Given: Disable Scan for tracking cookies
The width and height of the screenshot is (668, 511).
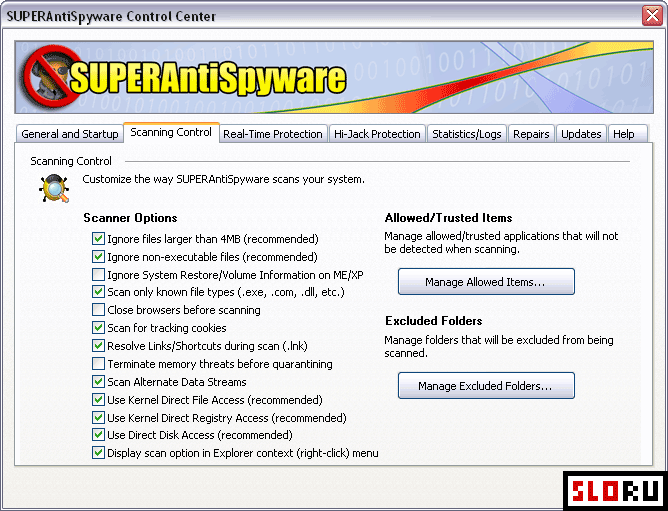Looking at the screenshot, I should point(98,327).
